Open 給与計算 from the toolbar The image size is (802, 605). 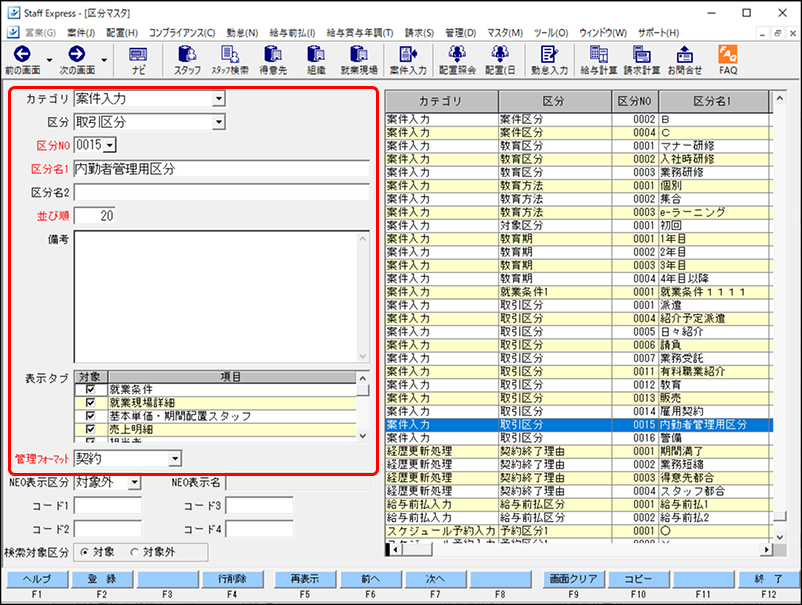[598, 60]
